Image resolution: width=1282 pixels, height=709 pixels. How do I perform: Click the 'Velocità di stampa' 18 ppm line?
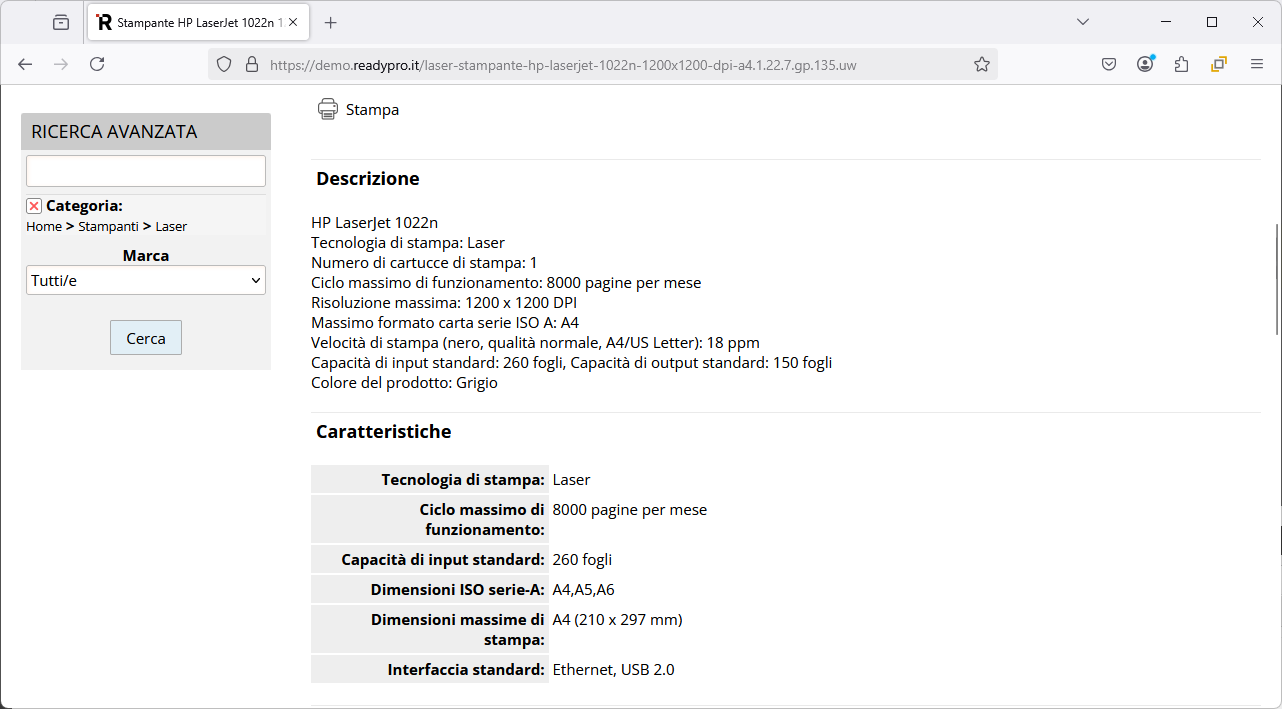pos(535,342)
